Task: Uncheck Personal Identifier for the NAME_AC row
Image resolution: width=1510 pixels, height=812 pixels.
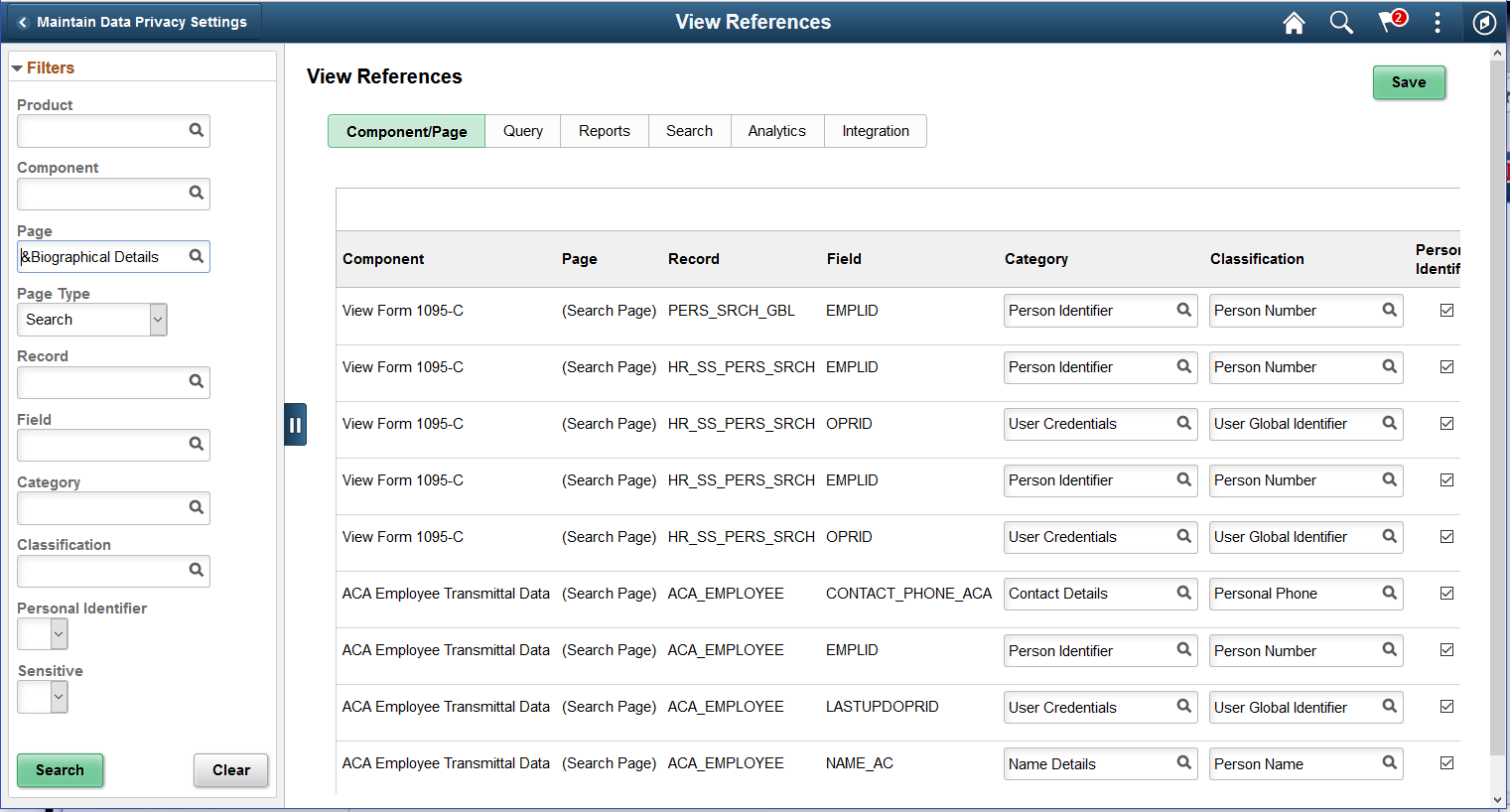Action: pyautogui.click(x=1446, y=762)
